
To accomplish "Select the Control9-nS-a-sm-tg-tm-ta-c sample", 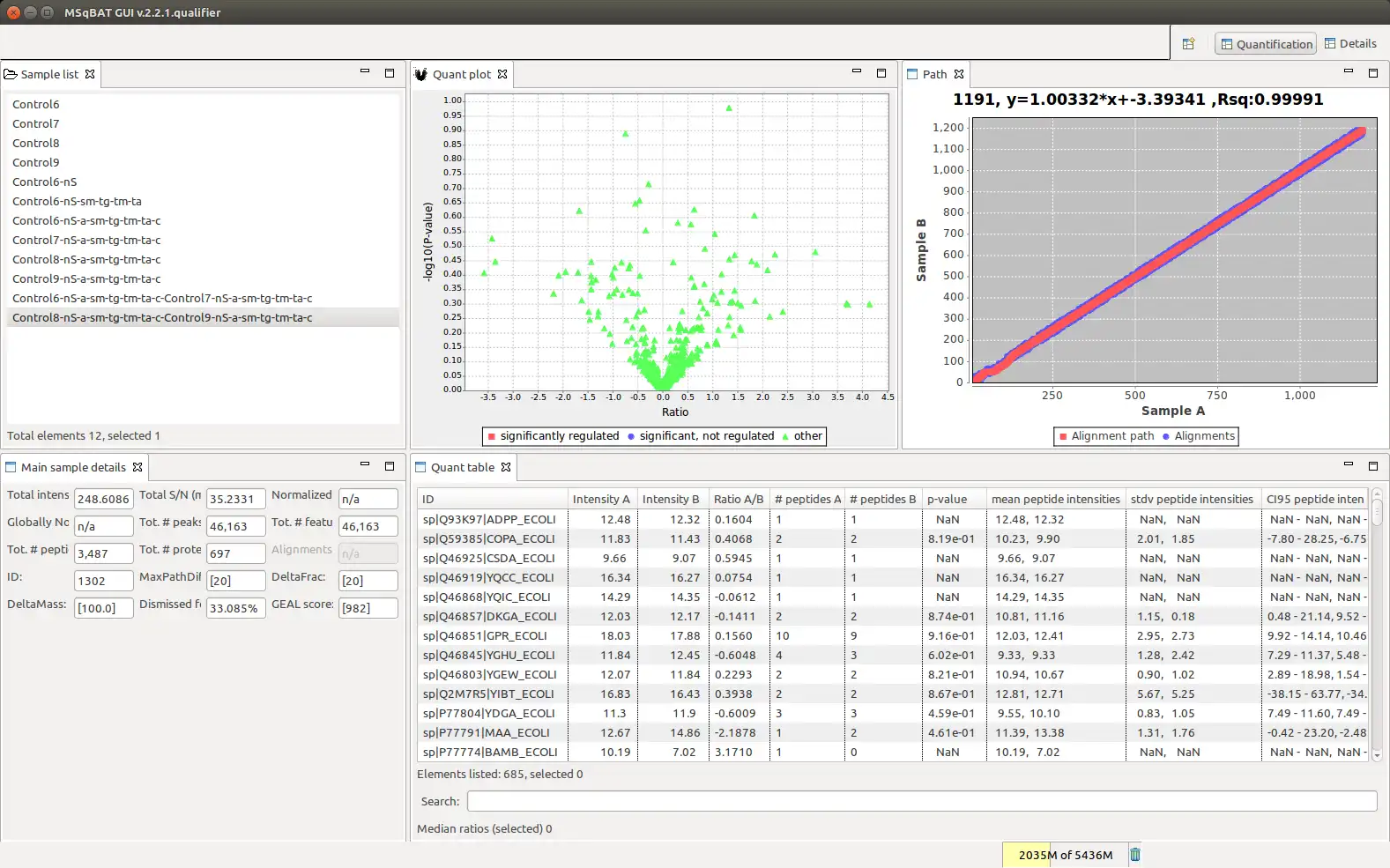I will tap(86, 279).
